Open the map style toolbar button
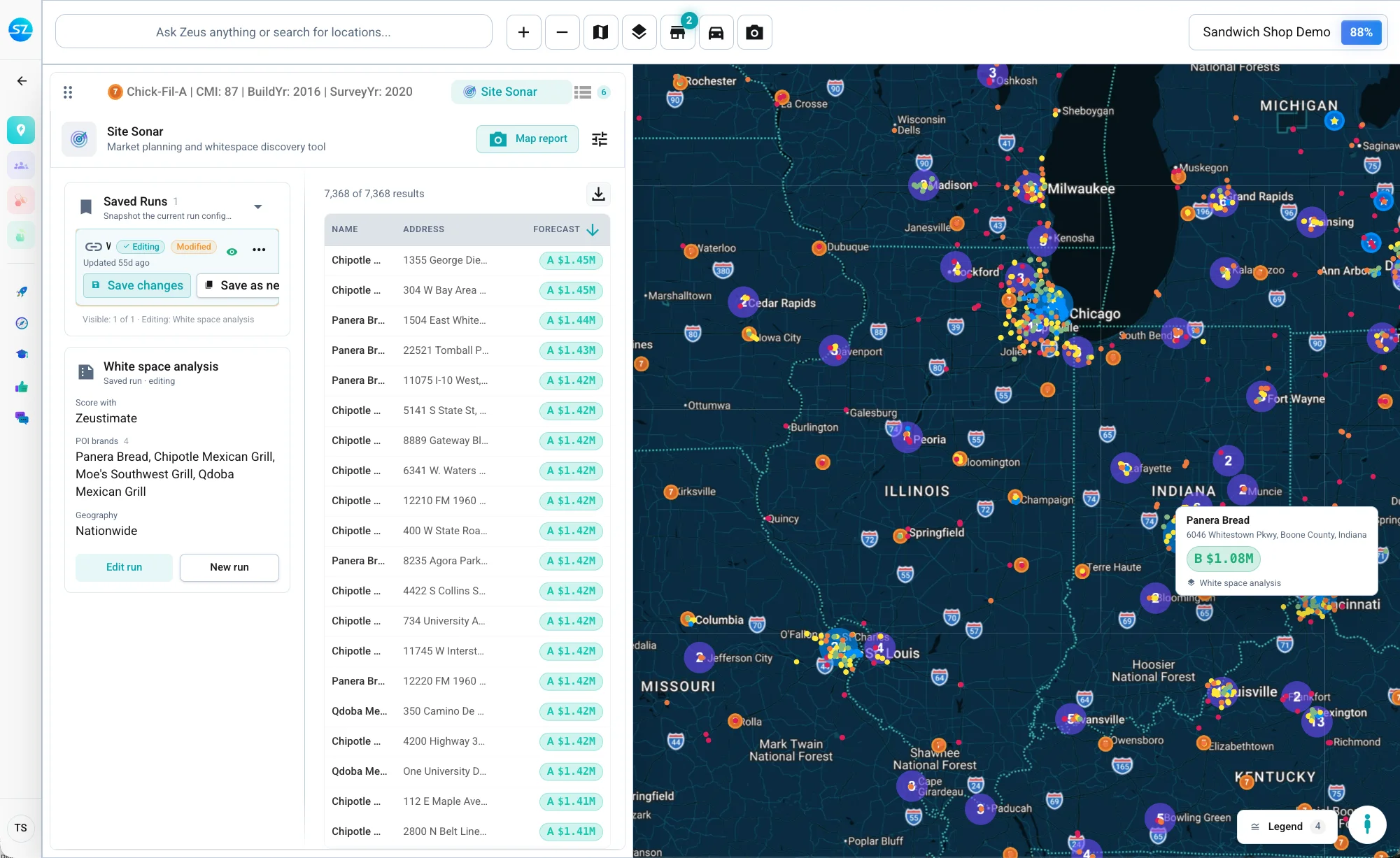This screenshot has height=858, width=1400. pos(600,32)
